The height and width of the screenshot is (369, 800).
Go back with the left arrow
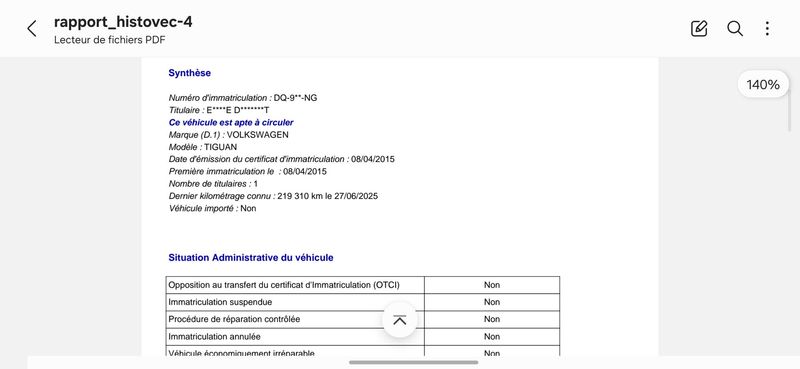point(32,29)
